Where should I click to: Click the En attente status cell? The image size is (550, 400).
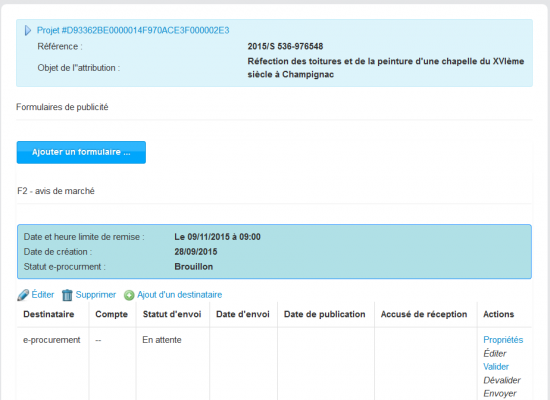(162, 340)
